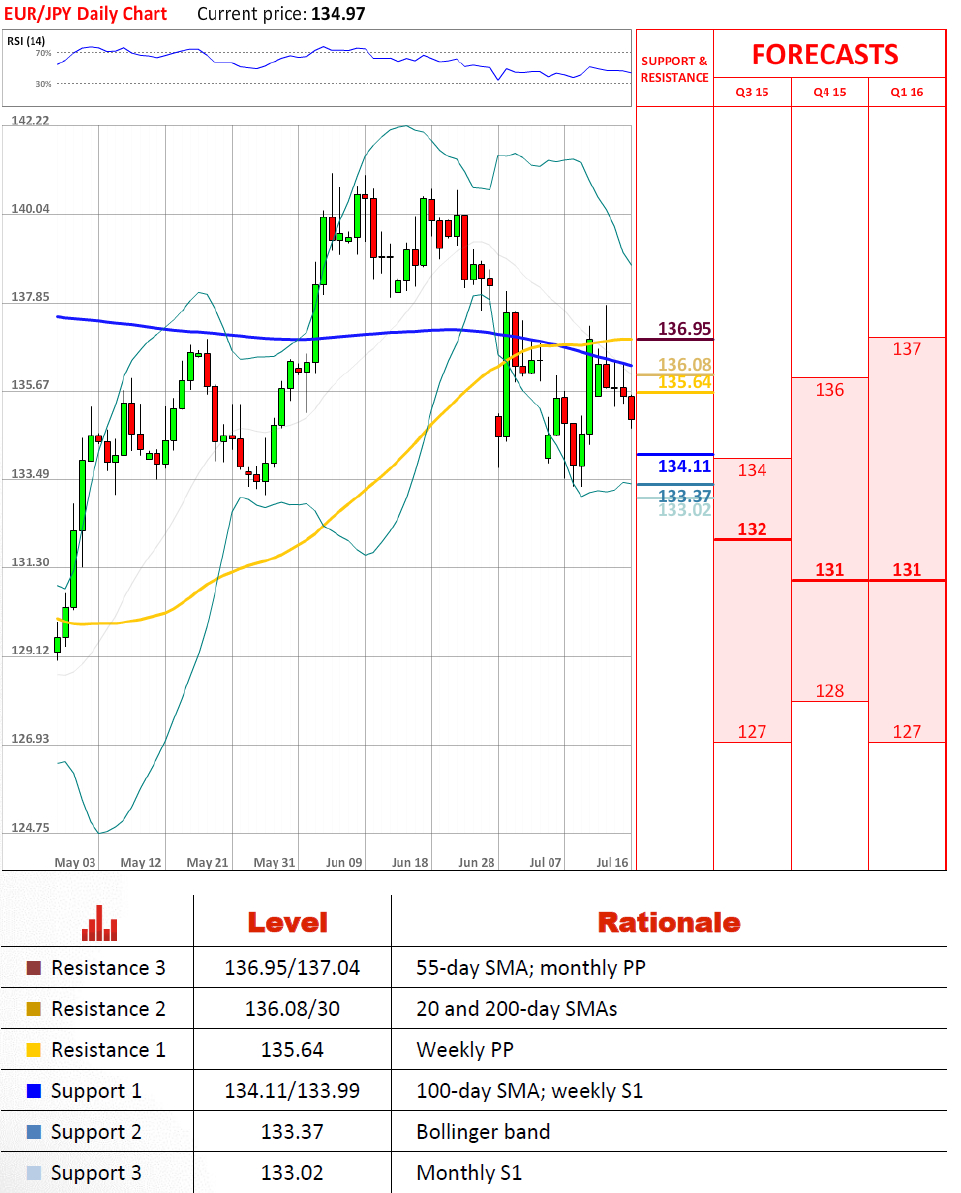Screen dimensions: 961x1193
Task: Click the 142.22 price axis label
Action: 30,120
